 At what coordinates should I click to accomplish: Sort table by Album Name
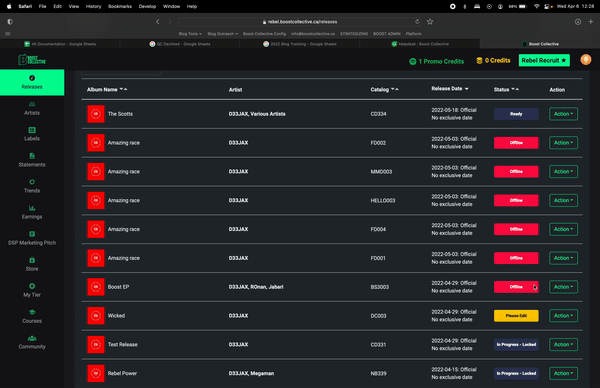[x=107, y=90]
